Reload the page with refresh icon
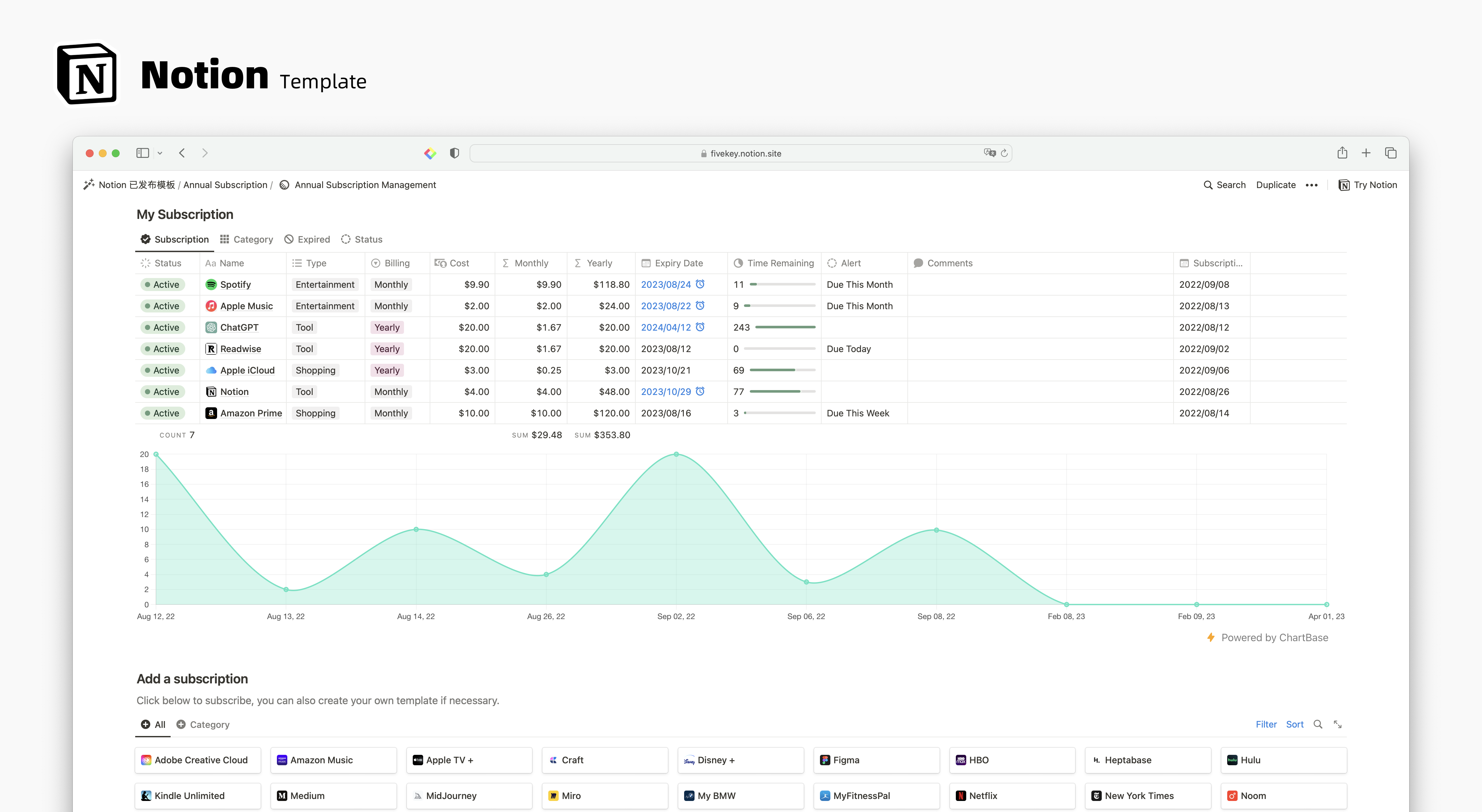Image resolution: width=1482 pixels, height=812 pixels. (1004, 153)
